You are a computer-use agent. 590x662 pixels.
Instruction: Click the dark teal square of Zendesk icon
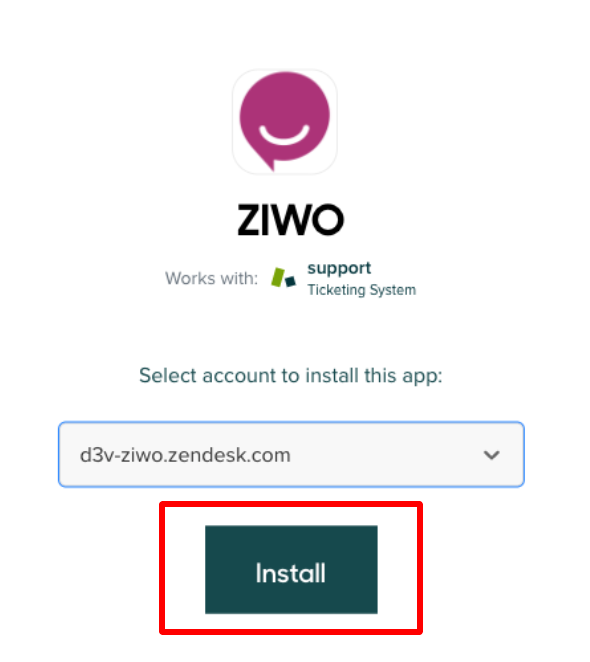(291, 281)
